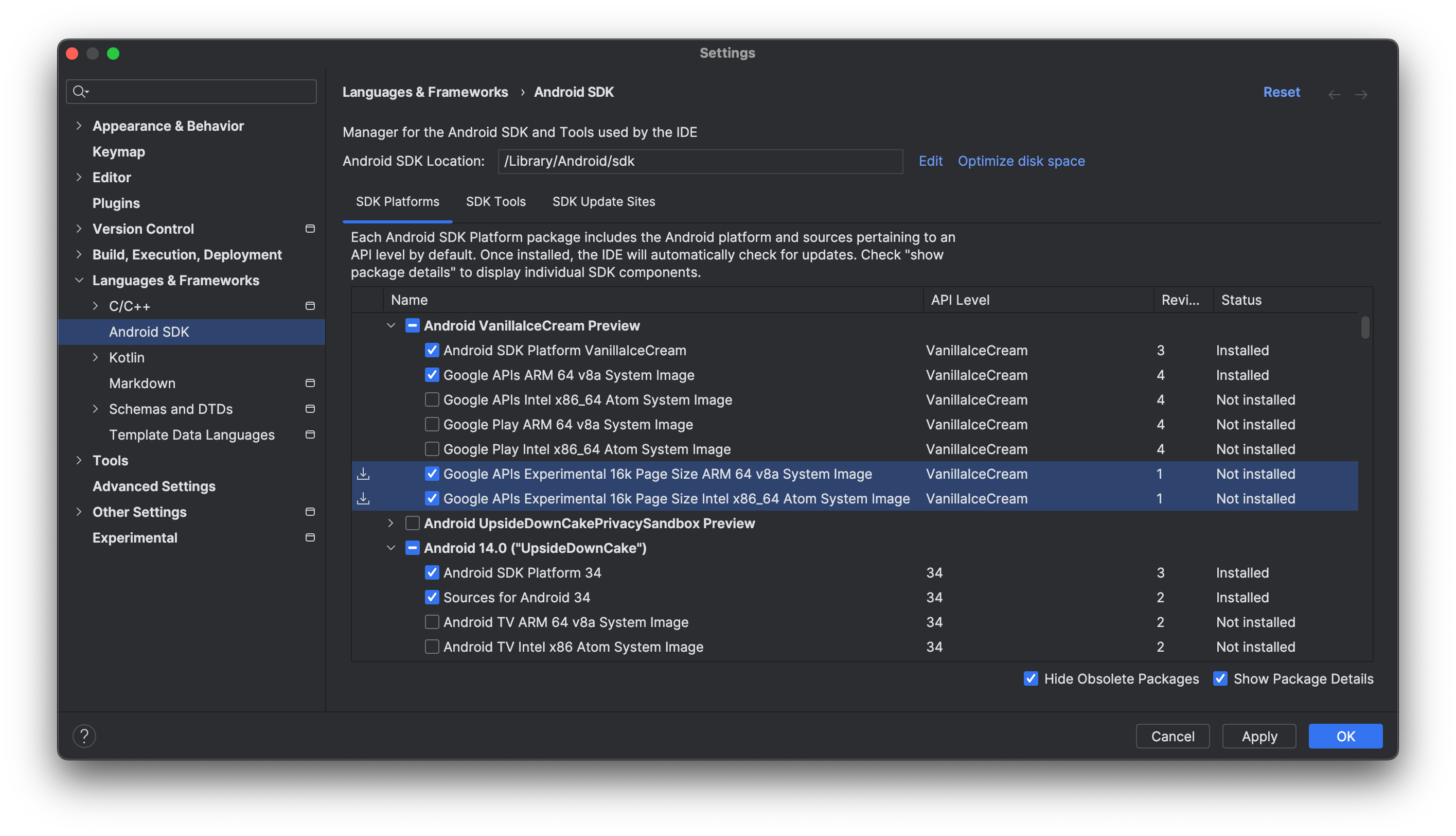Toggle Hide Obsolete Packages checkbox
This screenshot has width=1456, height=836.
tap(1030, 678)
